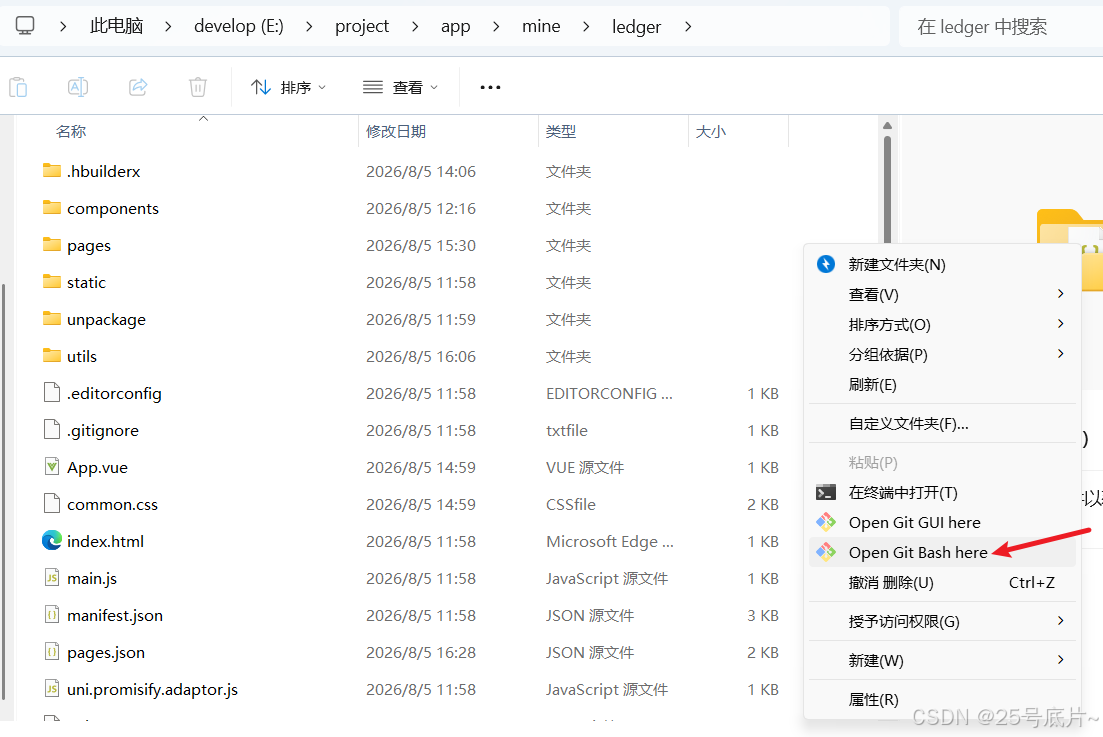Click the project breadcrumb
Viewport: 1103px width, 737px height.
click(x=362, y=27)
